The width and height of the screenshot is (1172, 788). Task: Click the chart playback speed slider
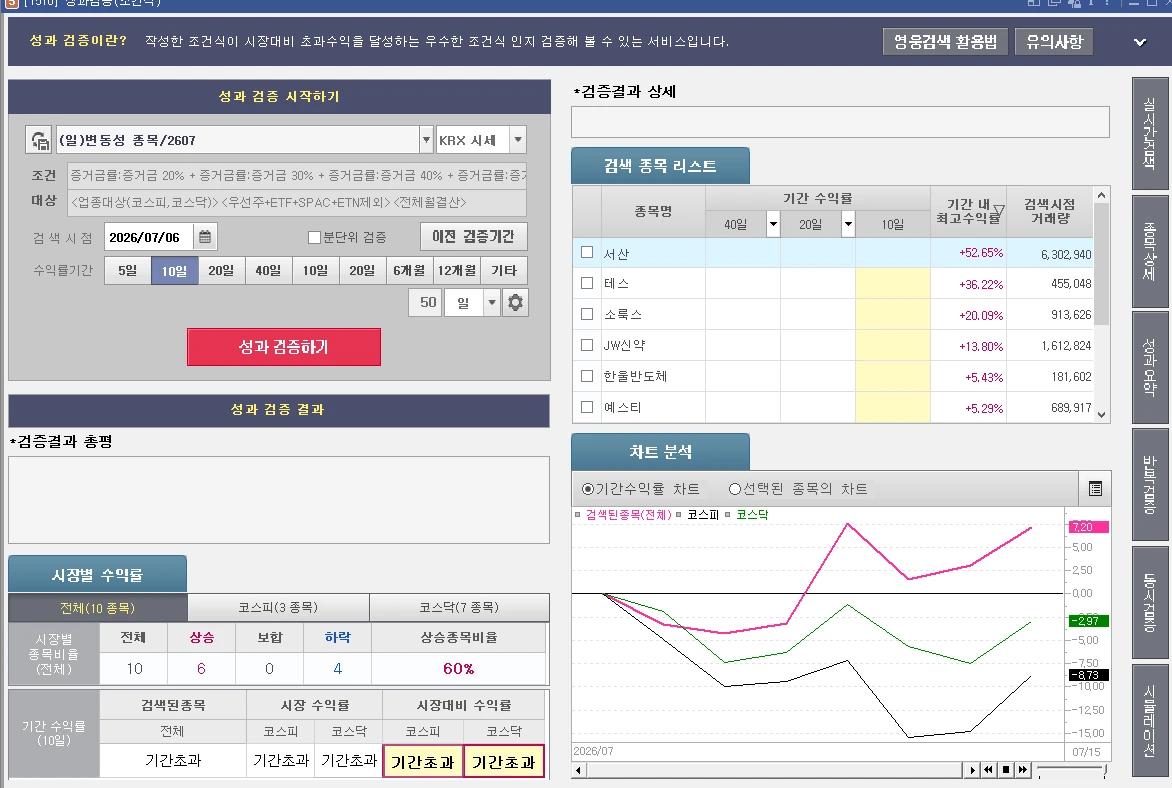coord(1072,769)
